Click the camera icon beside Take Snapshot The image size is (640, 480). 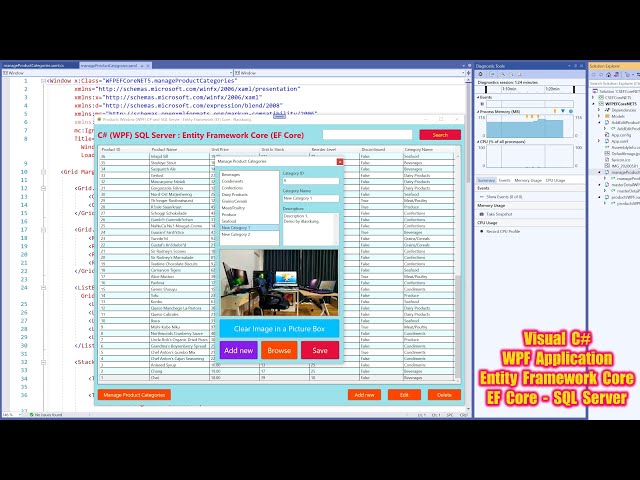(482, 214)
